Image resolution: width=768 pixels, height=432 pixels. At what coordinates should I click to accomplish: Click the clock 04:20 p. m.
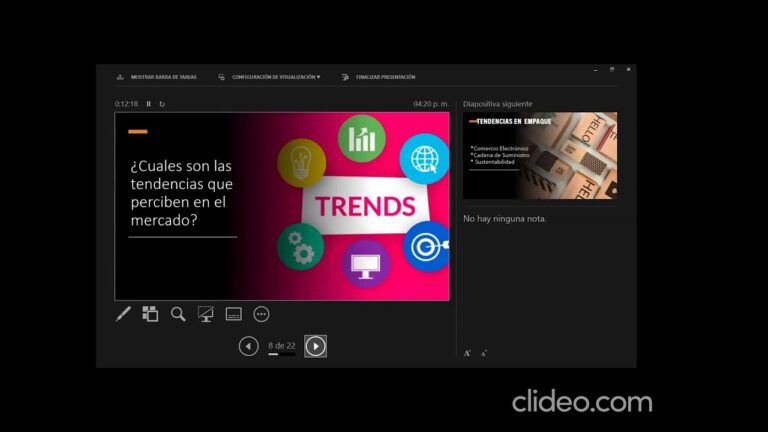point(431,104)
